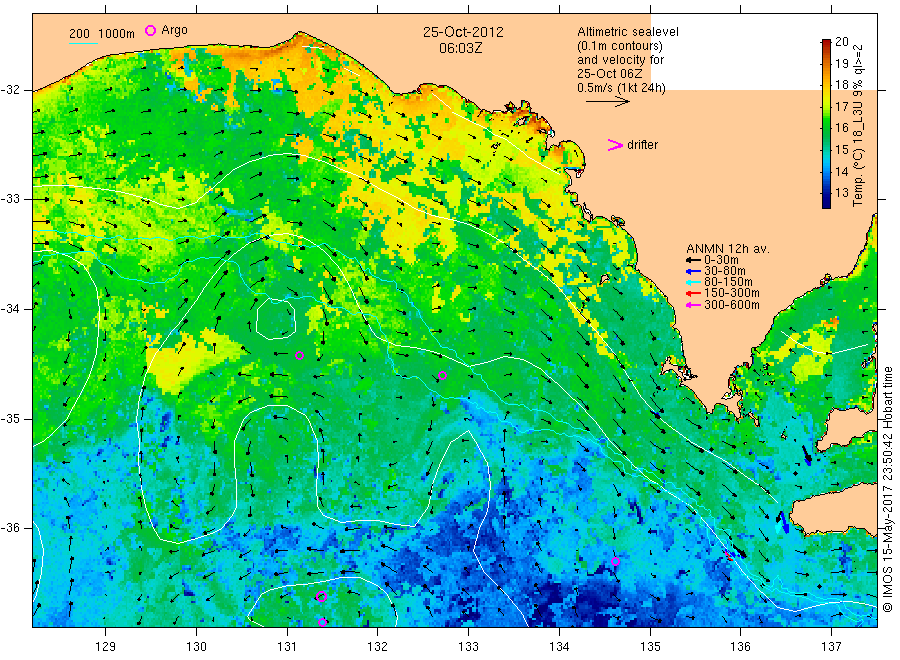Screen dimensions: 900x660
Task: Click the longitude label 131
Action: [x=287, y=646]
